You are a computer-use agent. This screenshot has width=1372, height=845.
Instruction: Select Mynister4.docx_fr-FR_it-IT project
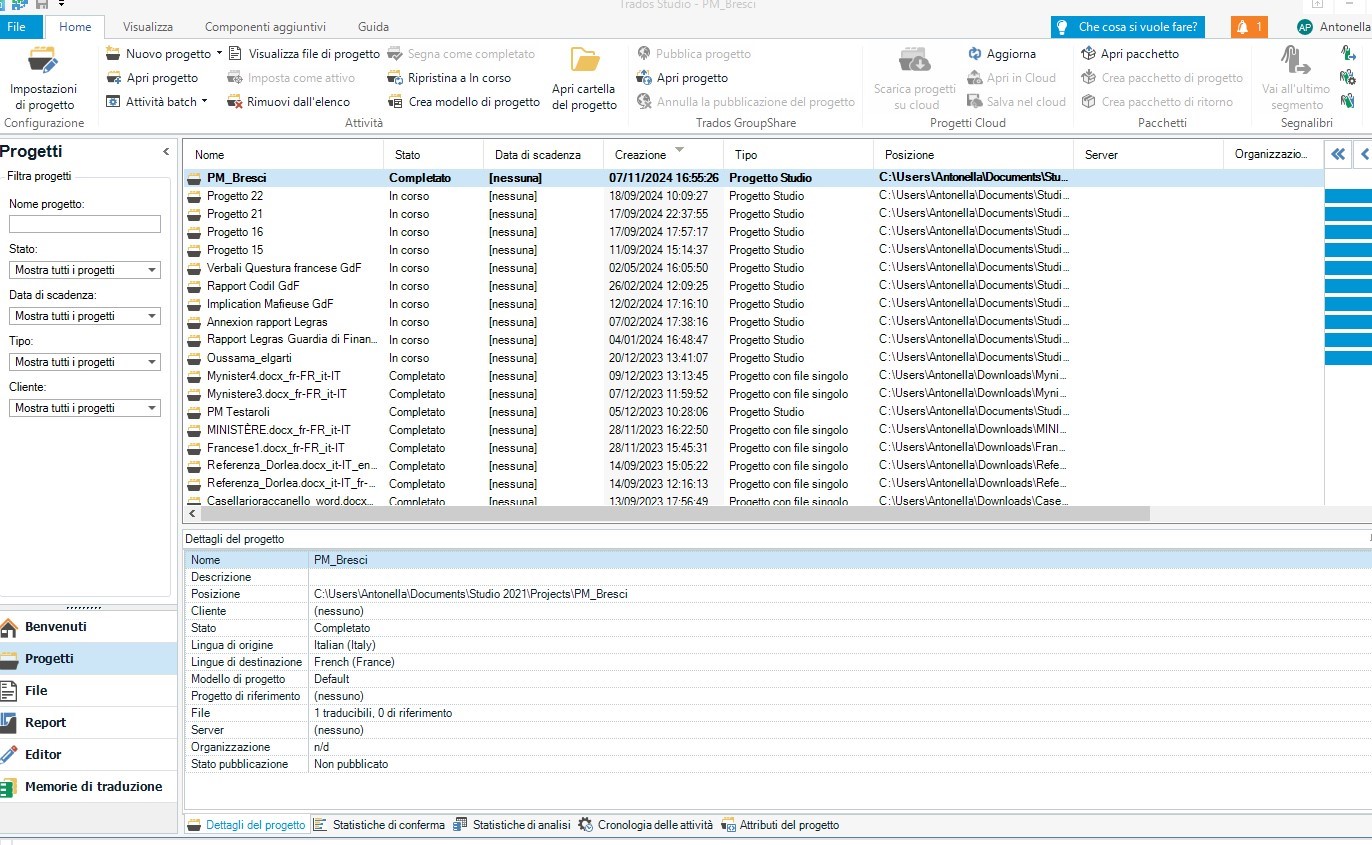[754, 376]
